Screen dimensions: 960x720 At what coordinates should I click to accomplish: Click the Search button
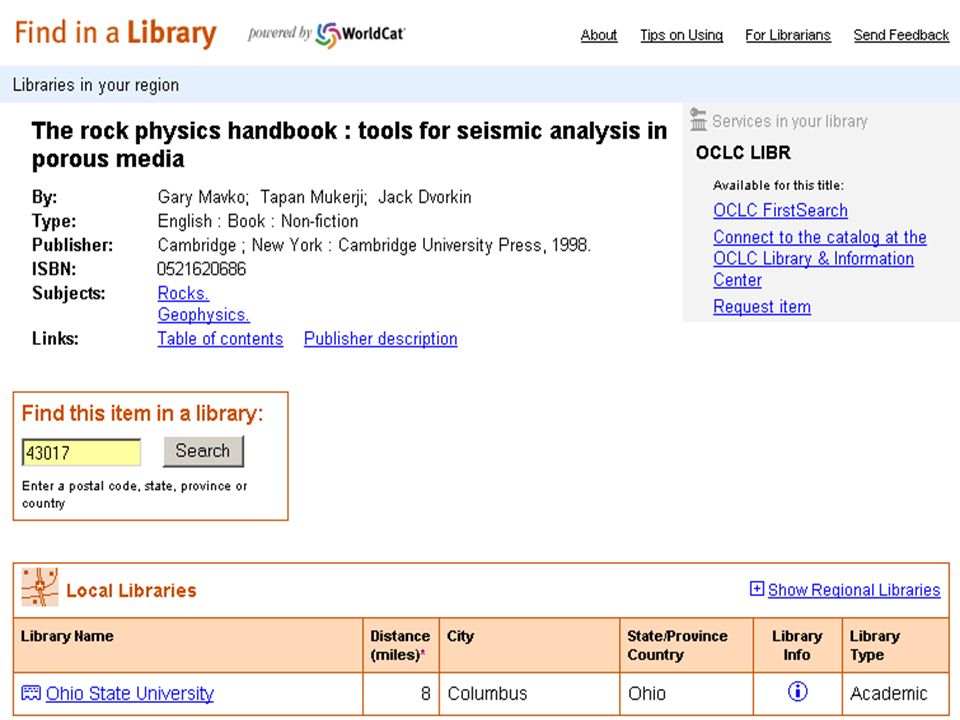click(203, 451)
